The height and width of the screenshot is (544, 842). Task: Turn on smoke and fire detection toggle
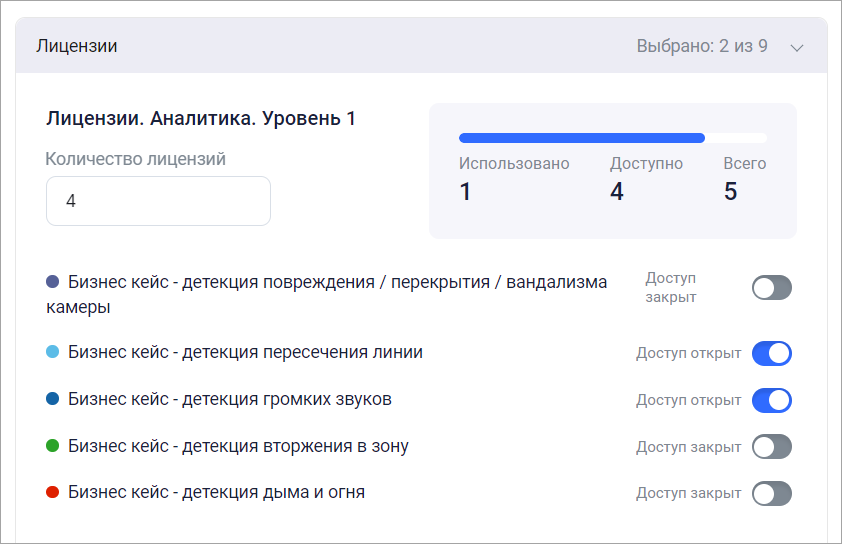771,493
